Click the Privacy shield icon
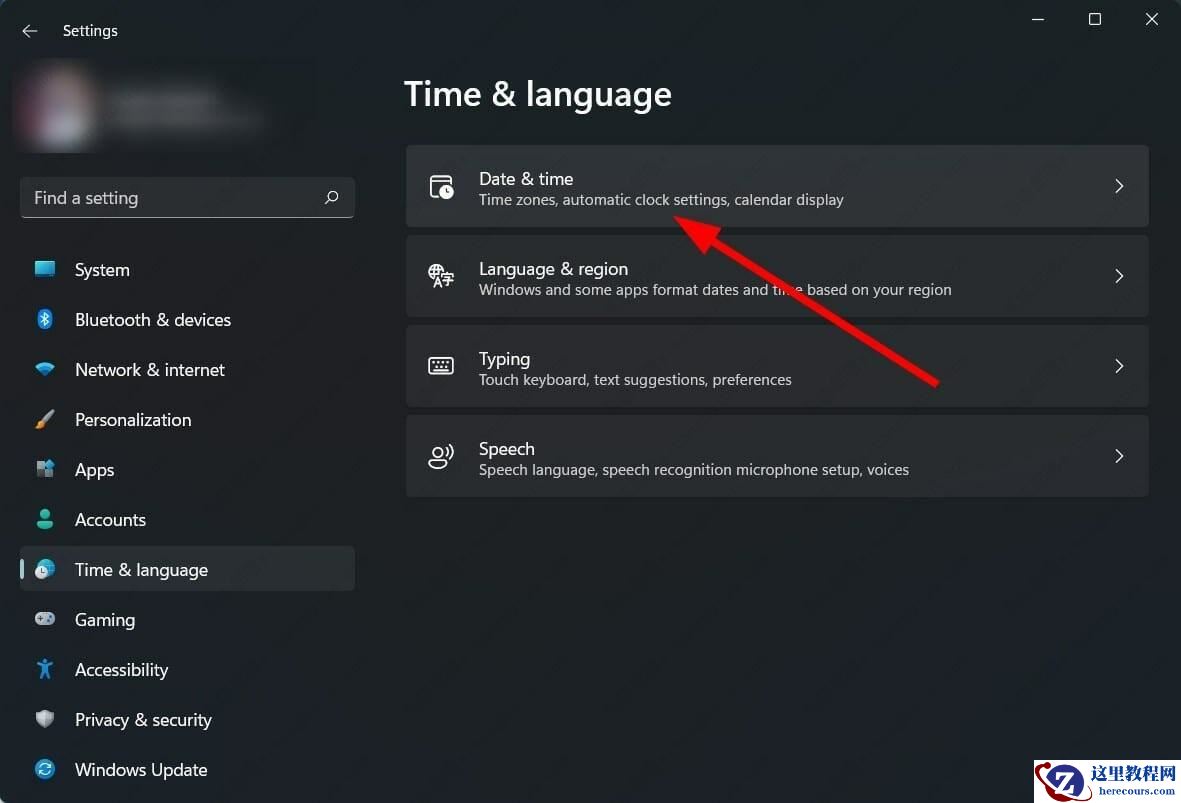1181x803 pixels. point(45,719)
